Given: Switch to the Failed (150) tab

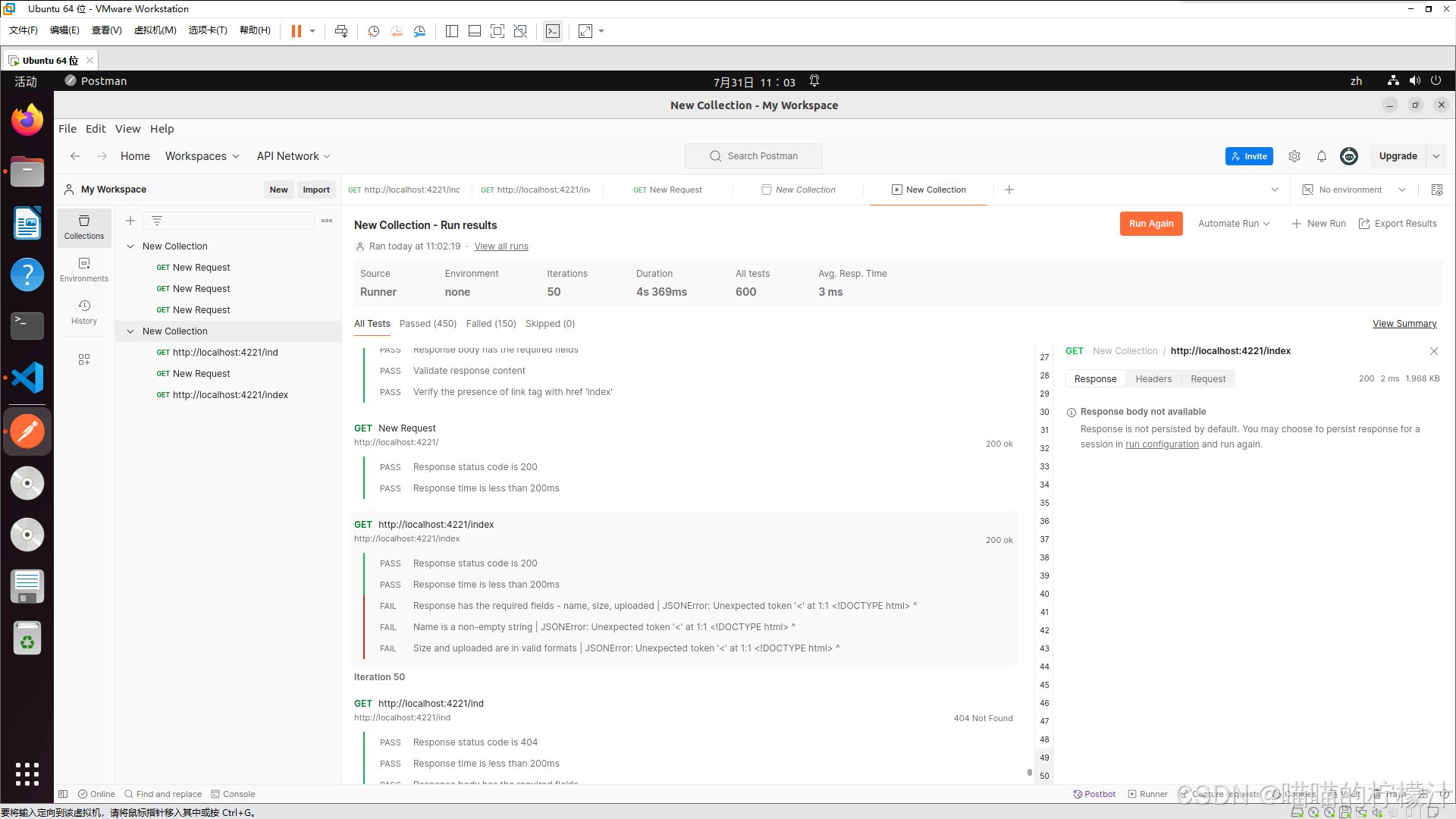Looking at the screenshot, I should (x=491, y=324).
